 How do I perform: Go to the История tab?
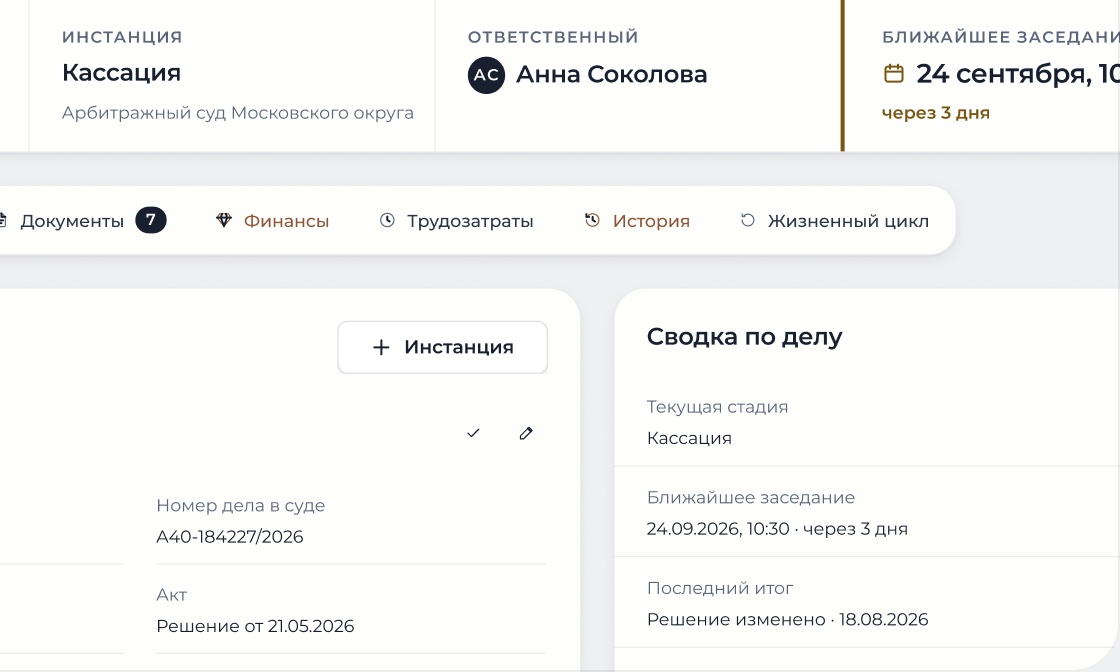pyautogui.click(x=637, y=221)
